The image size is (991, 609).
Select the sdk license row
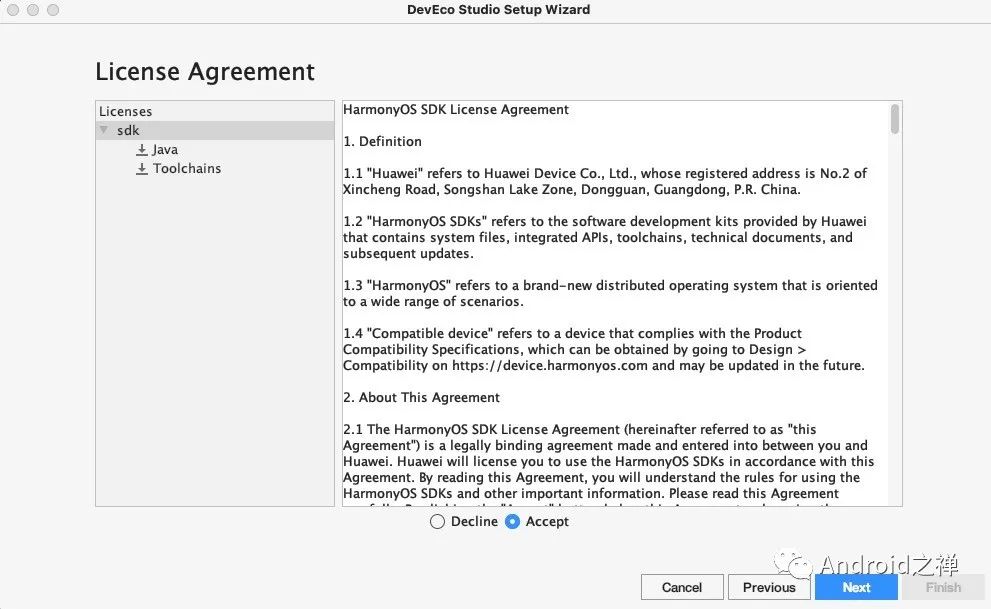point(215,130)
